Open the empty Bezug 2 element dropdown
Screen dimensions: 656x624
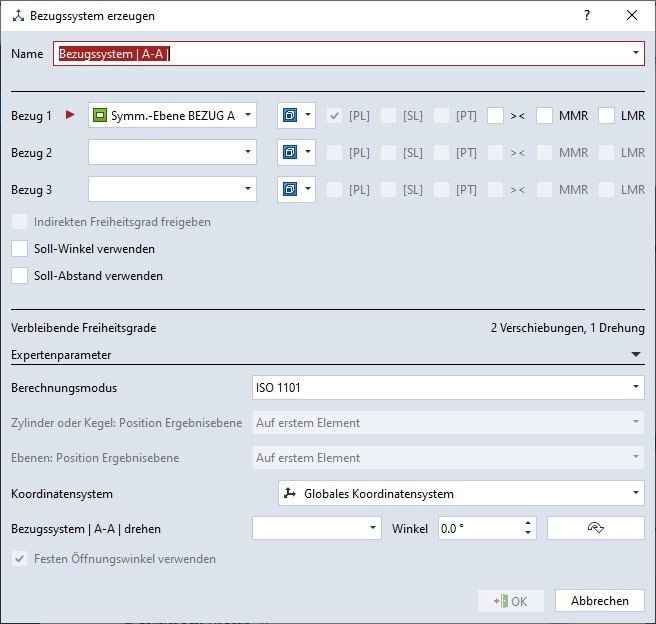[172, 153]
